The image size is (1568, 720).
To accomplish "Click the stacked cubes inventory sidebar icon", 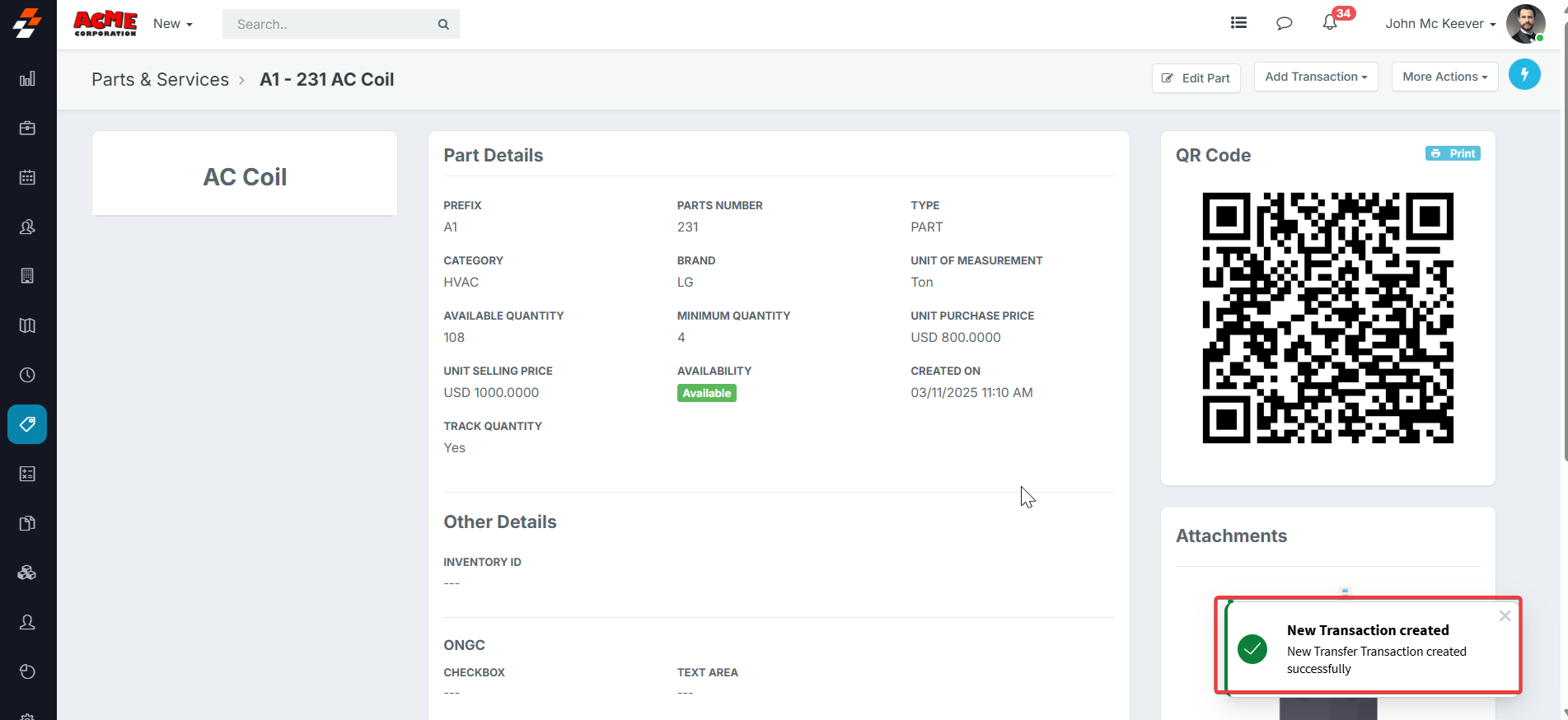I will coord(27,573).
